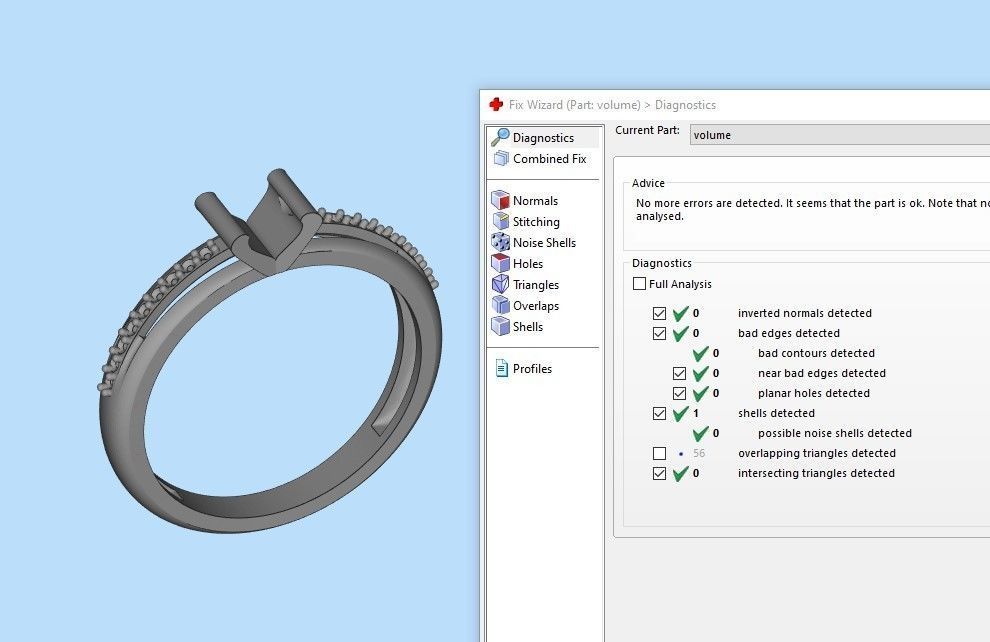Open the Profiles page label

click(x=532, y=369)
